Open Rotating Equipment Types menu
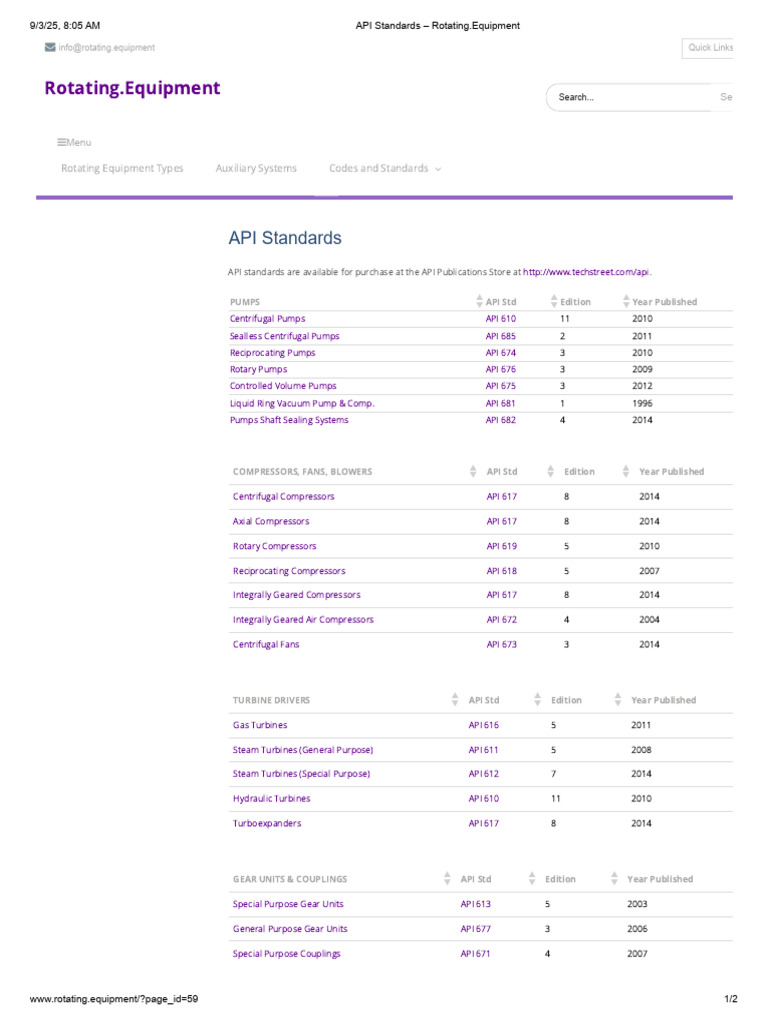The height and width of the screenshot is (1024, 768). point(122,168)
